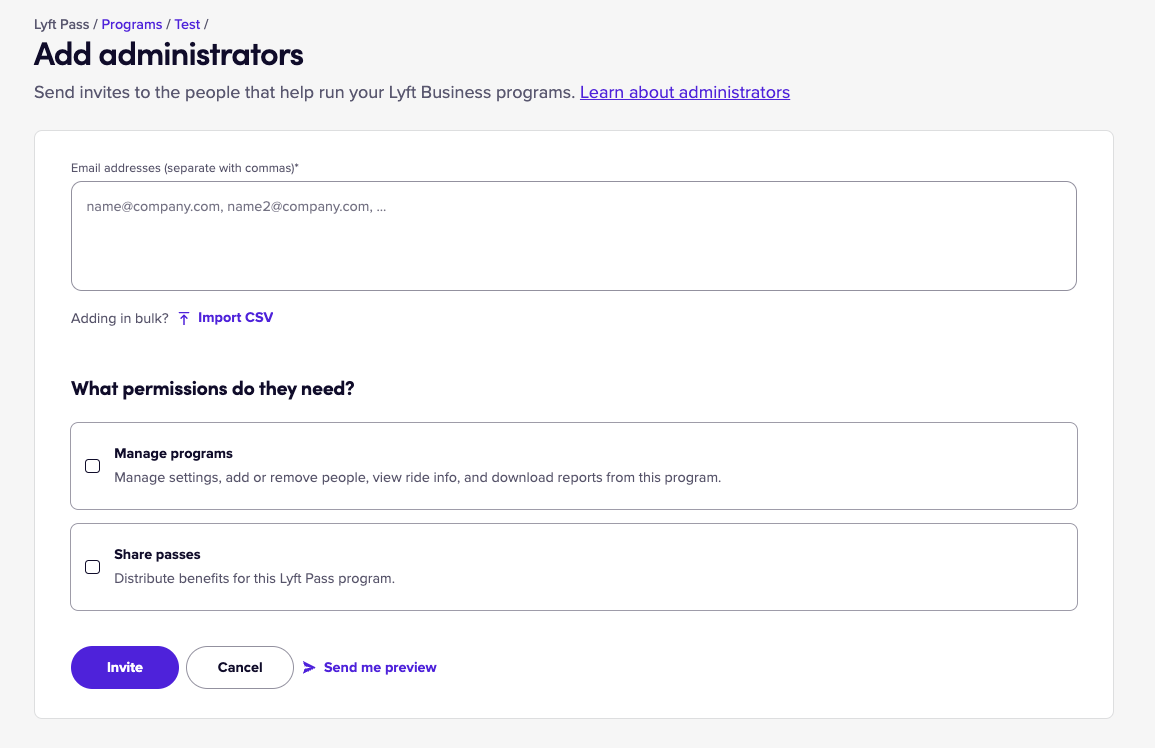Click the paper plane icon near Send me preview
The width and height of the screenshot is (1155, 748).
click(309, 667)
